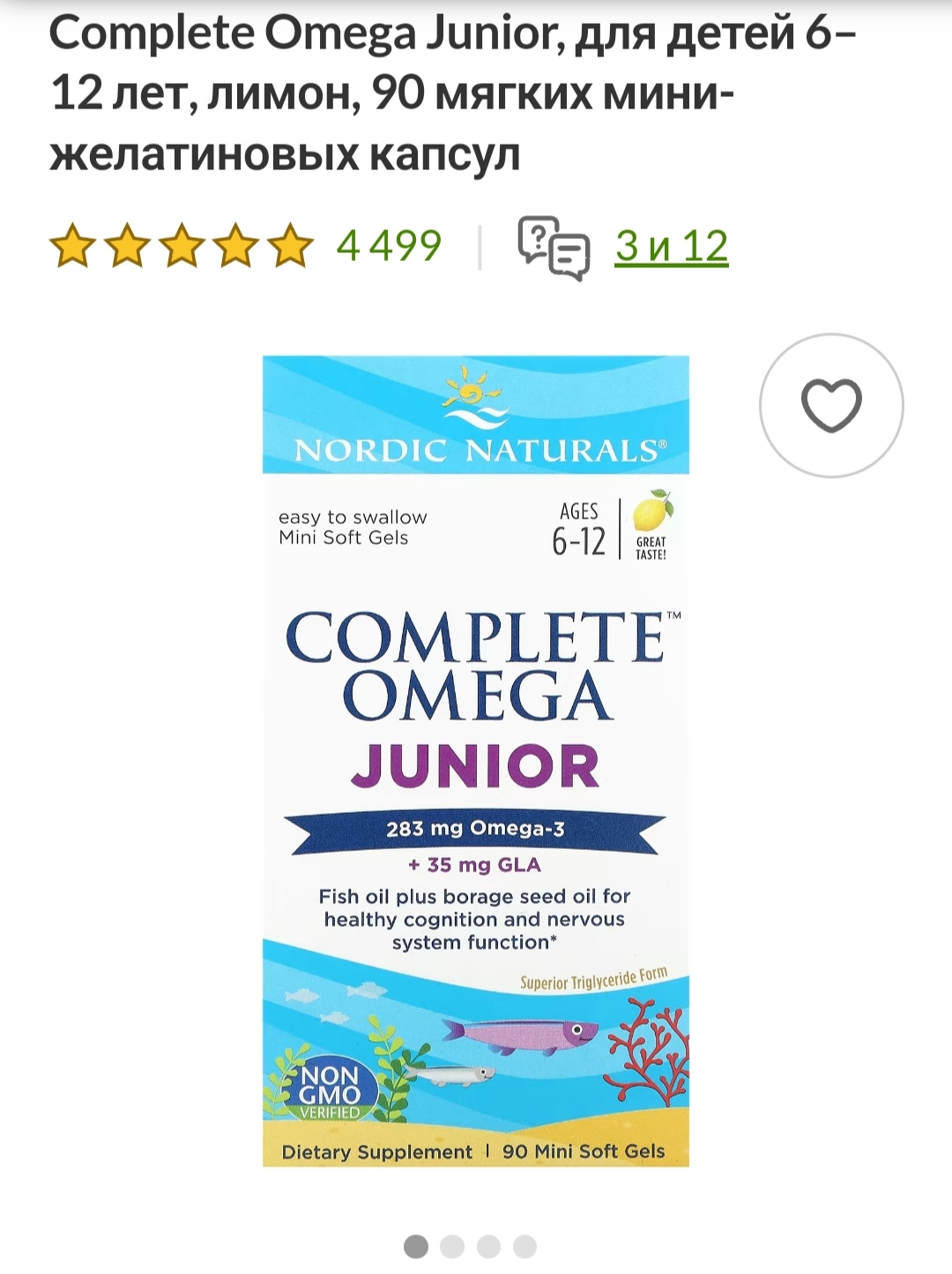Viewport: 952px width, 1274px height.
Task: Show first product image via carousel dot
Action: (x=416, y=1247)
